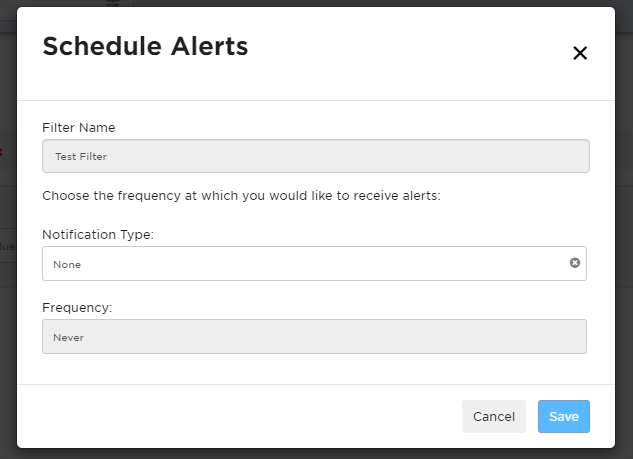Cancel the alert scheduling
633x459 pixels.
click(x=494, y=416)
